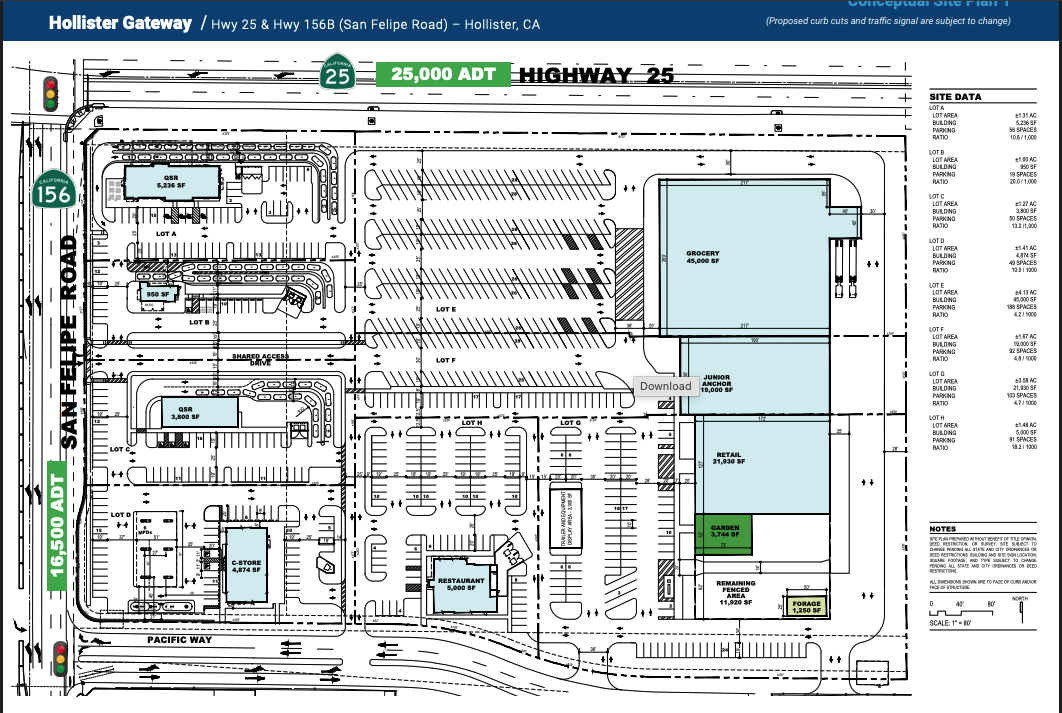The image size is (1062, 713).
Task: Click the PACIFIC WAY street label
Action: click(x=179, y=640)
